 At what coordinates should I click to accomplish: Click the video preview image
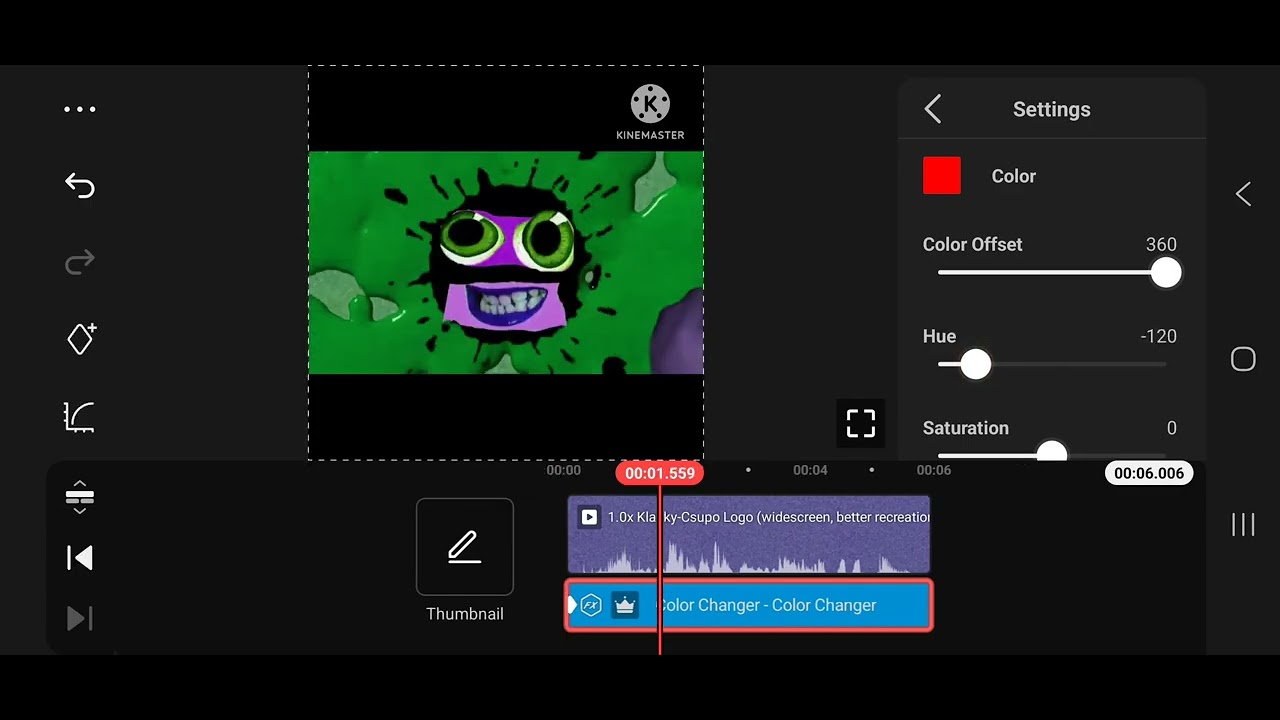point(506,263)
